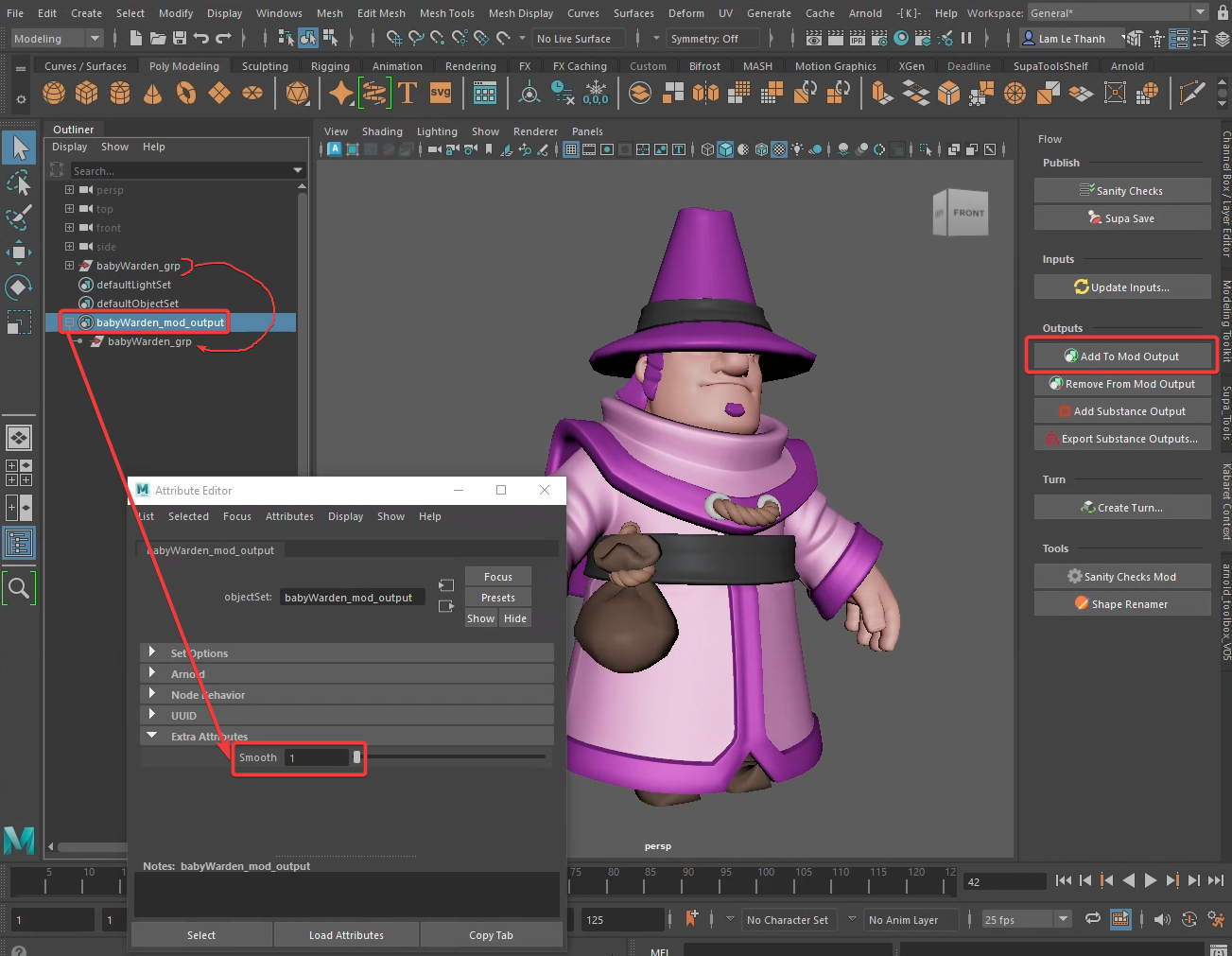Click the Freeze Transformations 0,0,0 shelf icon
The height and width of the screenshot is (956, 1232).
[x=596, y=93]
